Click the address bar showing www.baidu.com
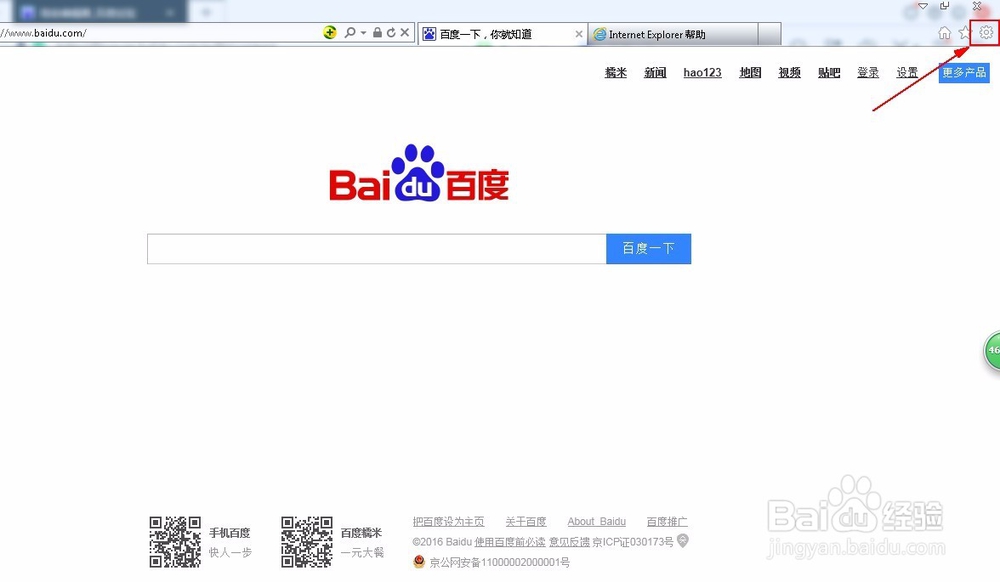This screenshot has width=1000, height=582. pos(159,33)
